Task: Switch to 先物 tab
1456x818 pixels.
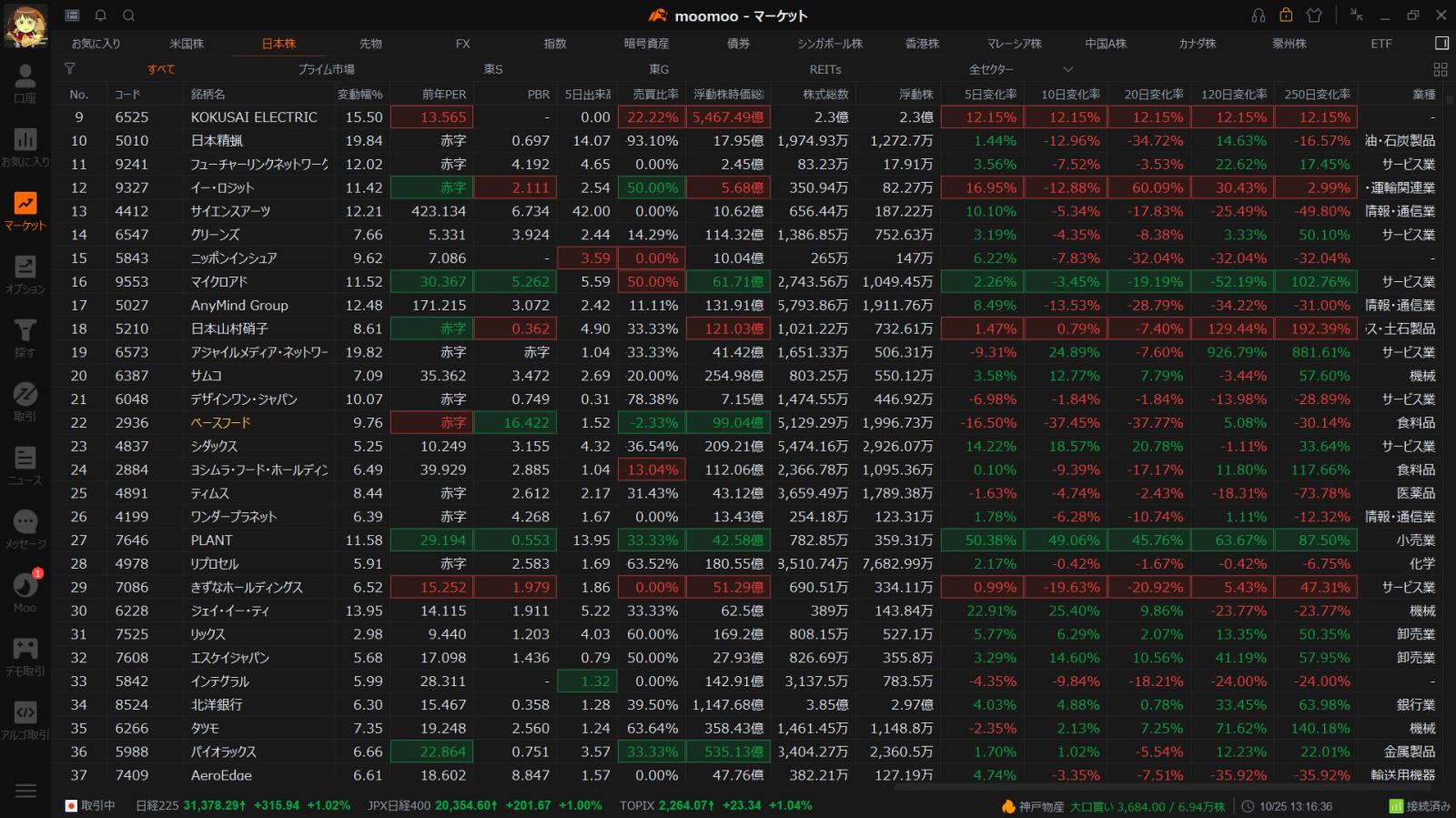Action: 370,43
